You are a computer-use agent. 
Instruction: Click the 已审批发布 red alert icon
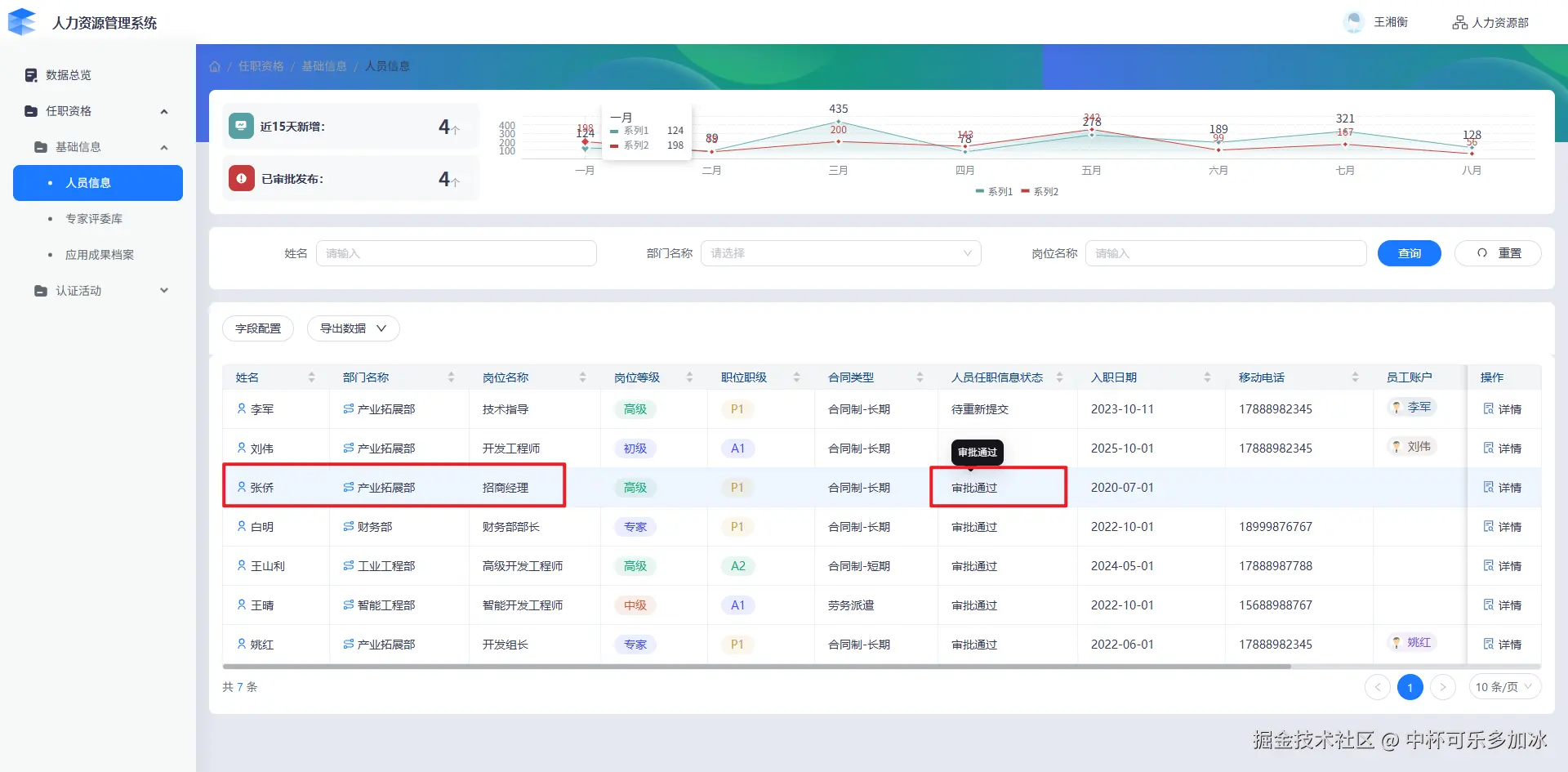coord(241,178)
